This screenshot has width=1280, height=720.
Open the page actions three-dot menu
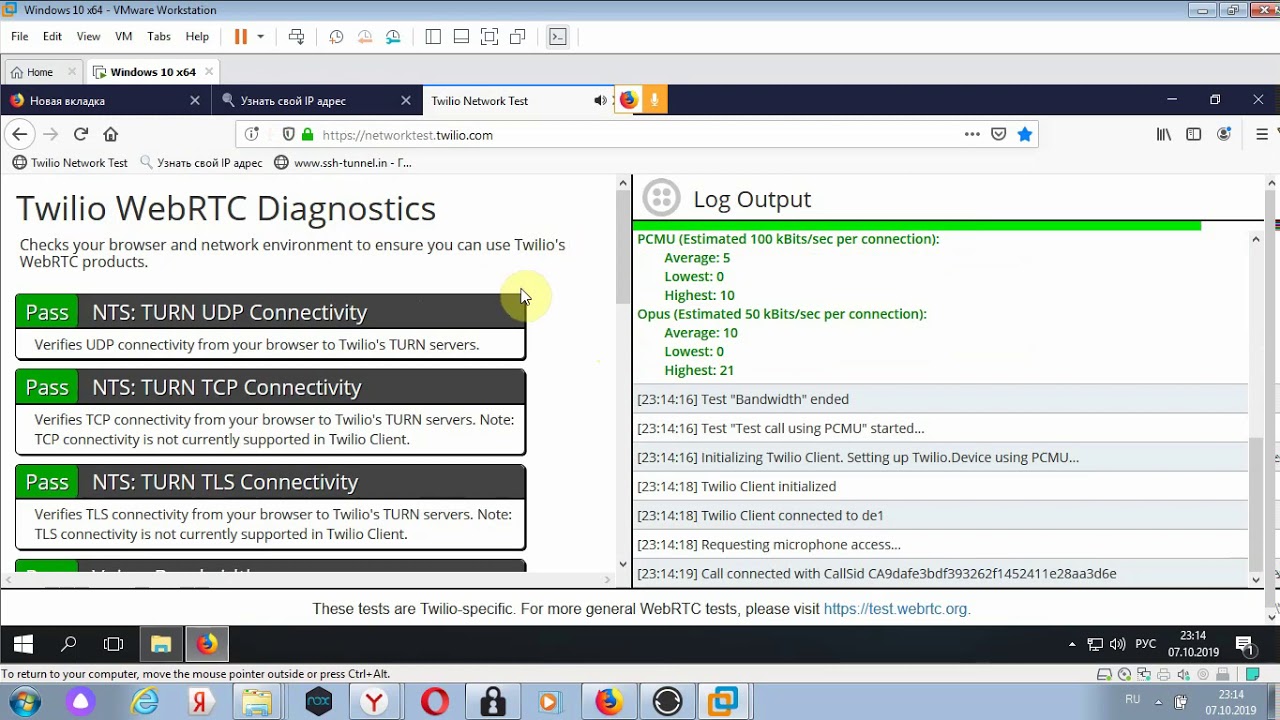click(972, 134)
